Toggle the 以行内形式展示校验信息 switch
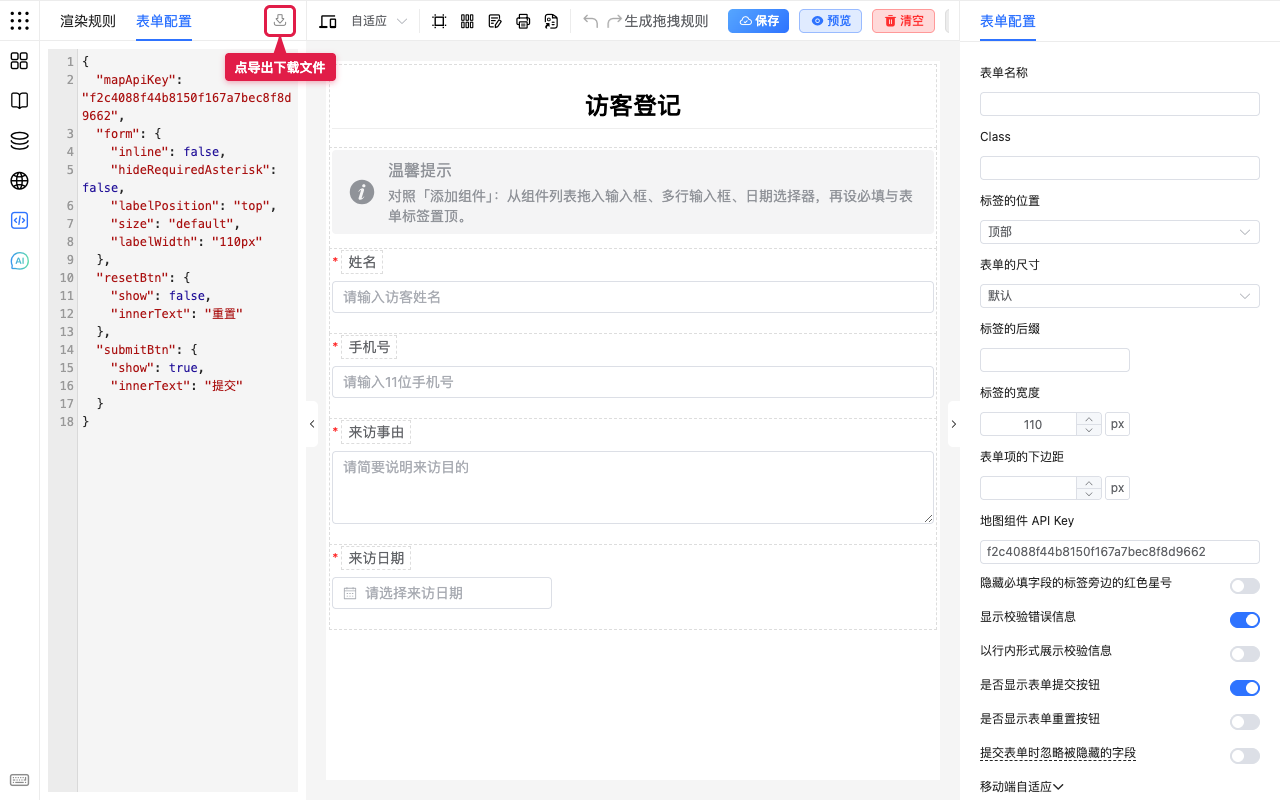1280x800 pixels. pos(1244,654)
